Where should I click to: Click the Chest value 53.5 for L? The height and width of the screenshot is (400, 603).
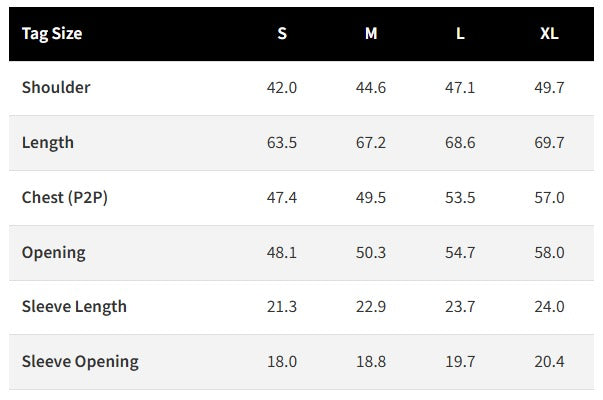(x=460, y=198)
